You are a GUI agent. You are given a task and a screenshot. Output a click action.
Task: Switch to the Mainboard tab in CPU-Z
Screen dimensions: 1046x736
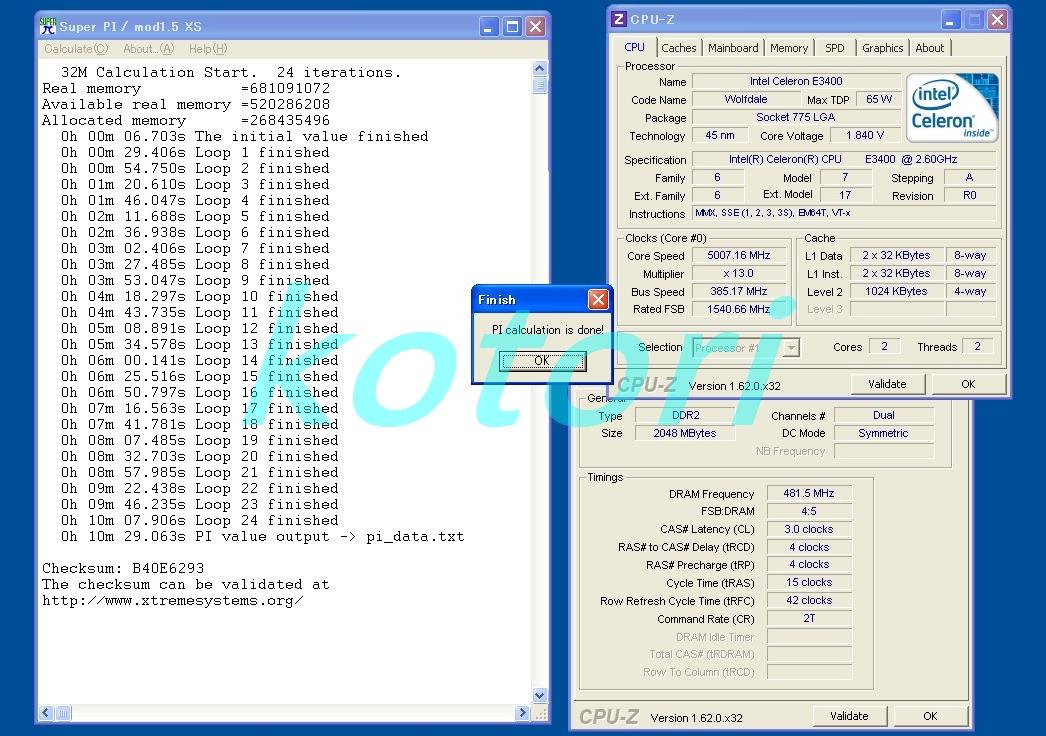tap(733, 48)
